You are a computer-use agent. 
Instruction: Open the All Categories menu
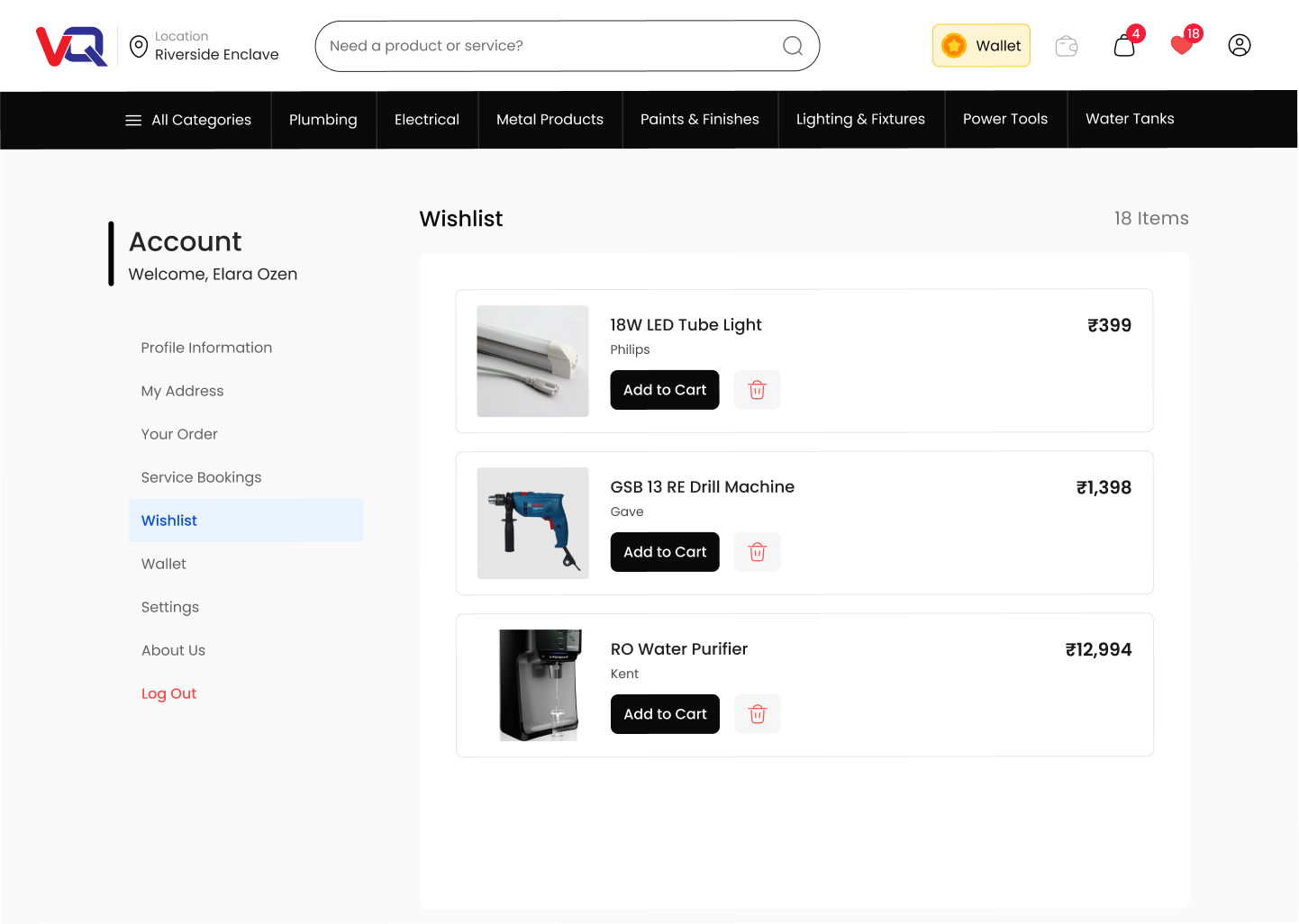click(x=188, y=120)
